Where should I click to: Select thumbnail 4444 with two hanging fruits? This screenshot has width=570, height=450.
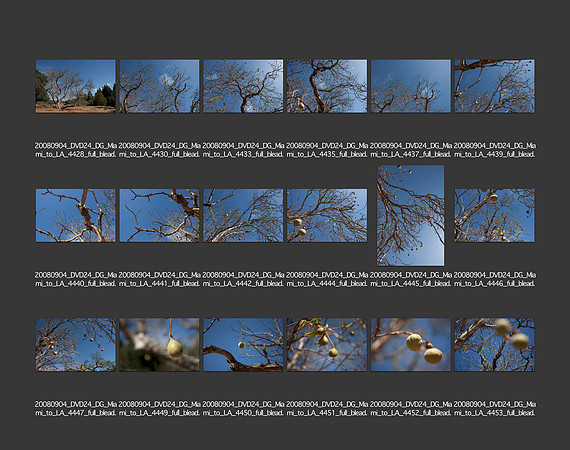click(x=327, y=215)
